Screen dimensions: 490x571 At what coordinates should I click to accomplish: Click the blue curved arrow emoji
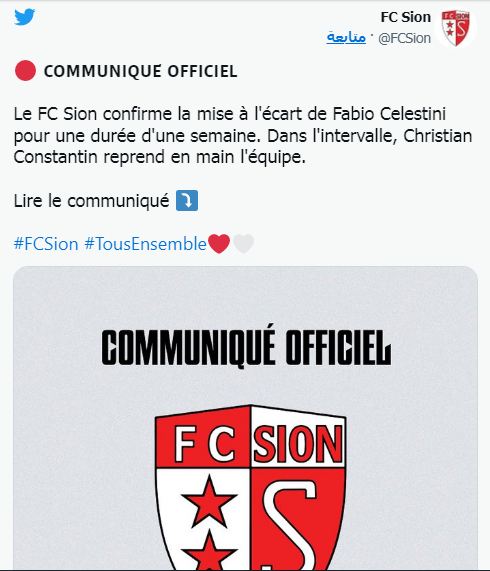[x=187, y=201]
